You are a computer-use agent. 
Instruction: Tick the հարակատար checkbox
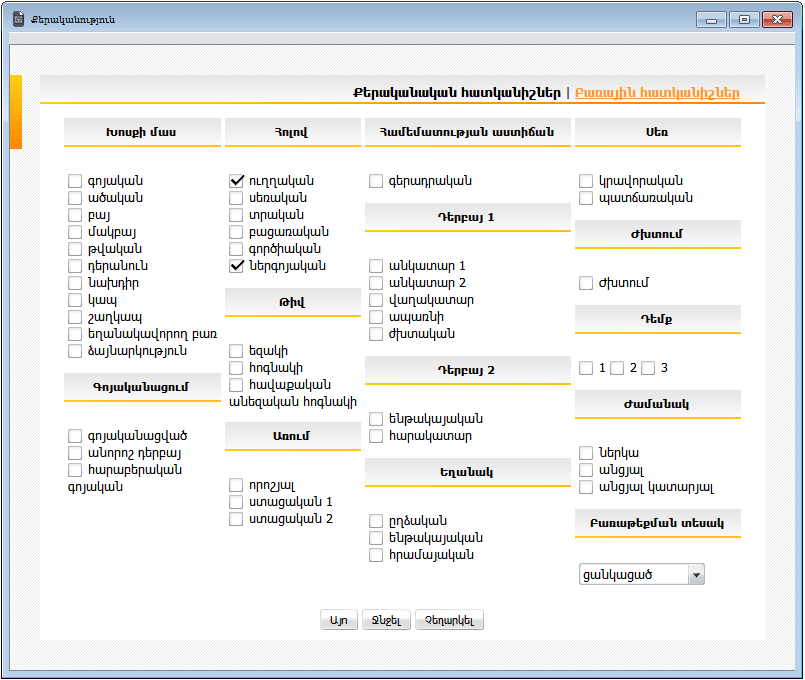tap(376, 436)
